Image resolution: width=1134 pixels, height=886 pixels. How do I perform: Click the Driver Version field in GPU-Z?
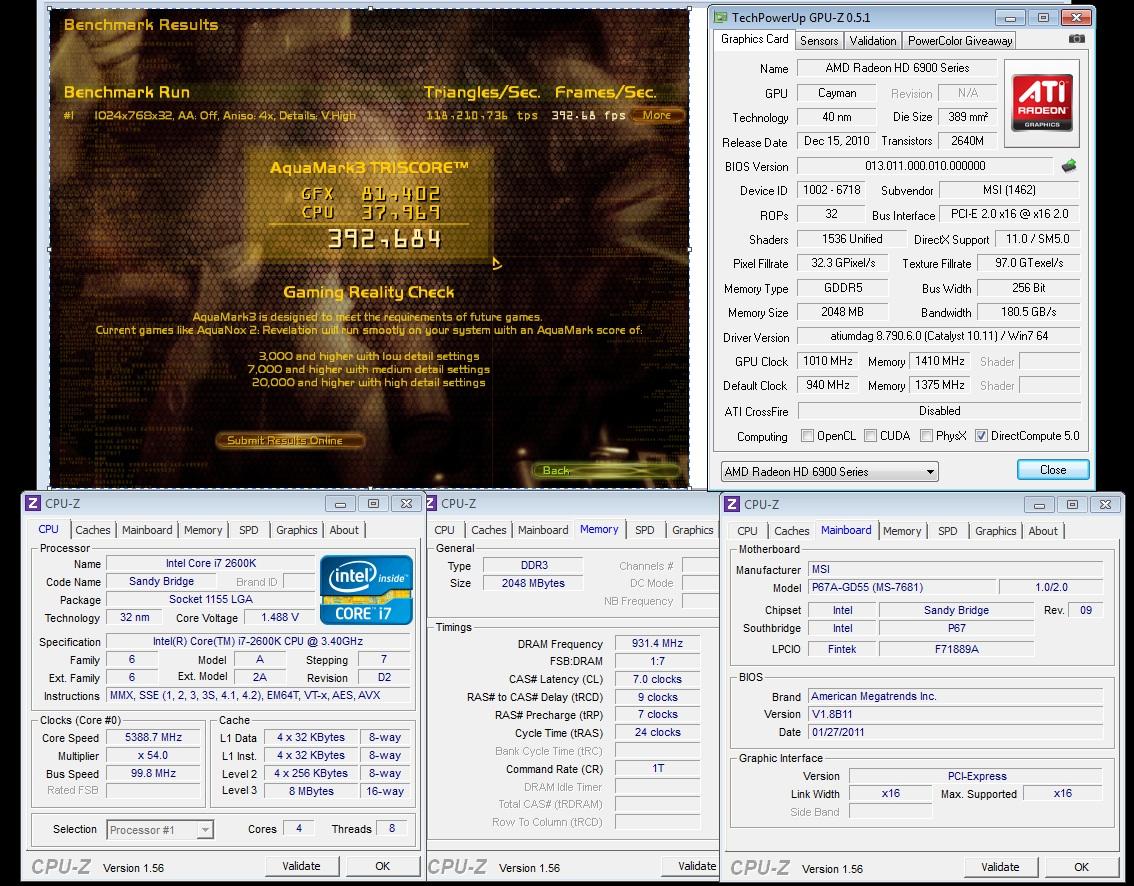[939, 336]
